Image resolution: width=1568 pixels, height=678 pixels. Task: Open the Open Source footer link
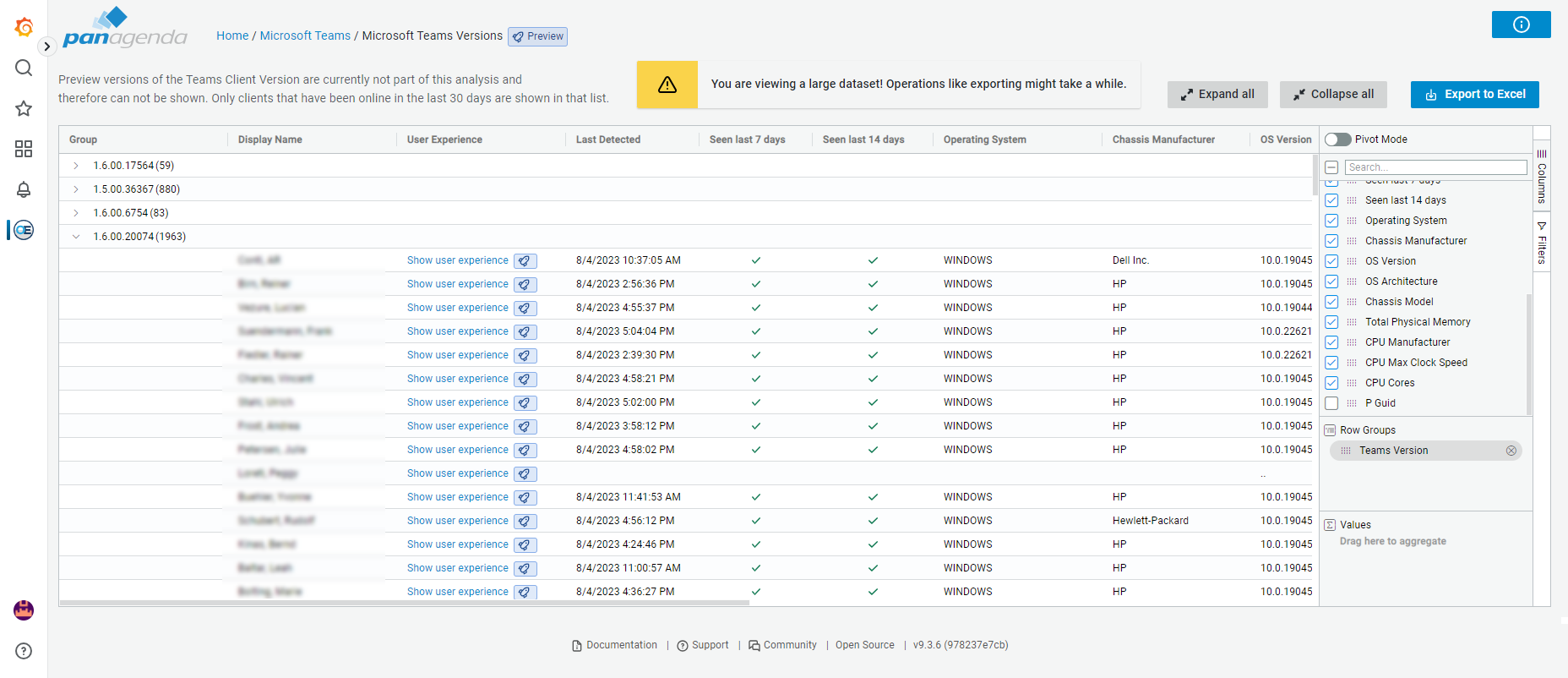(865, 645)
